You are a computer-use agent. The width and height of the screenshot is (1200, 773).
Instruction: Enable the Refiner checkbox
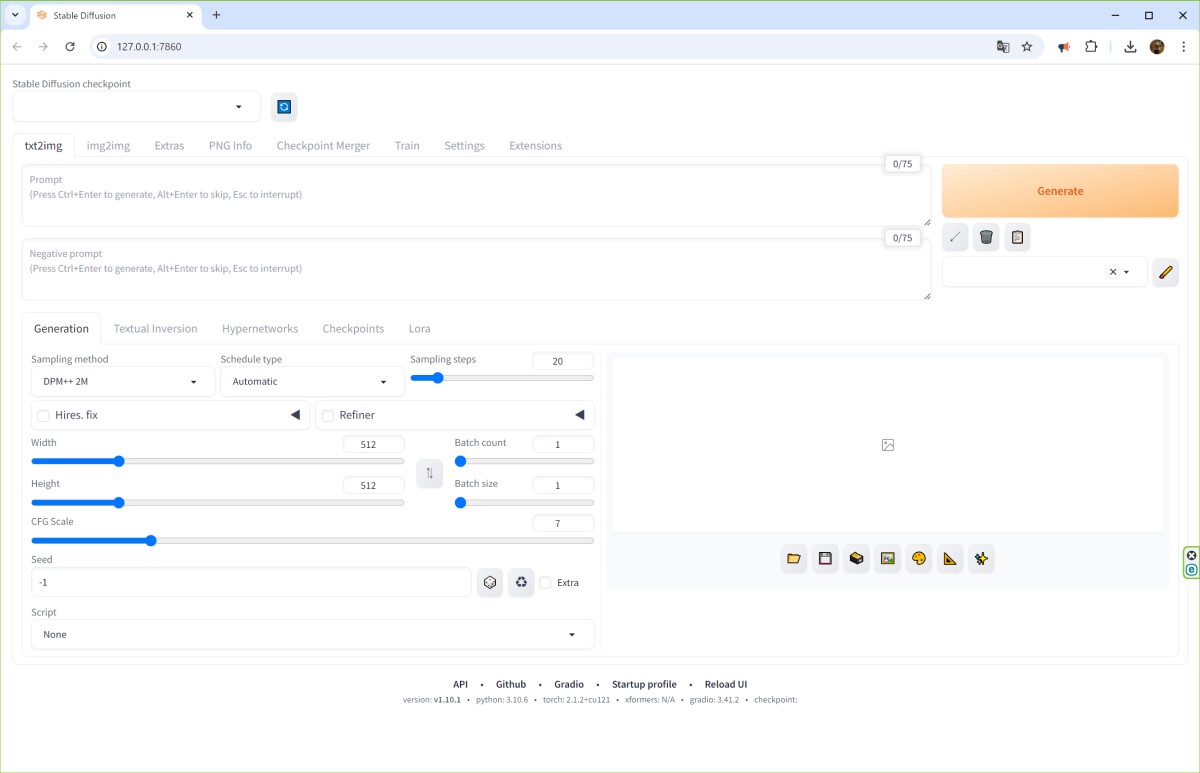tap(327, 415)
